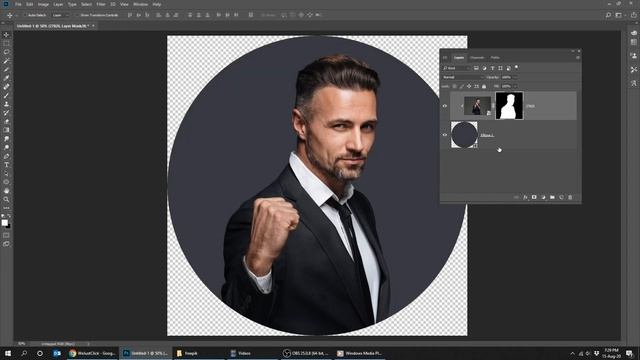
Task: Click the Change Screen Mode icon
Action: tap(6, 244)
